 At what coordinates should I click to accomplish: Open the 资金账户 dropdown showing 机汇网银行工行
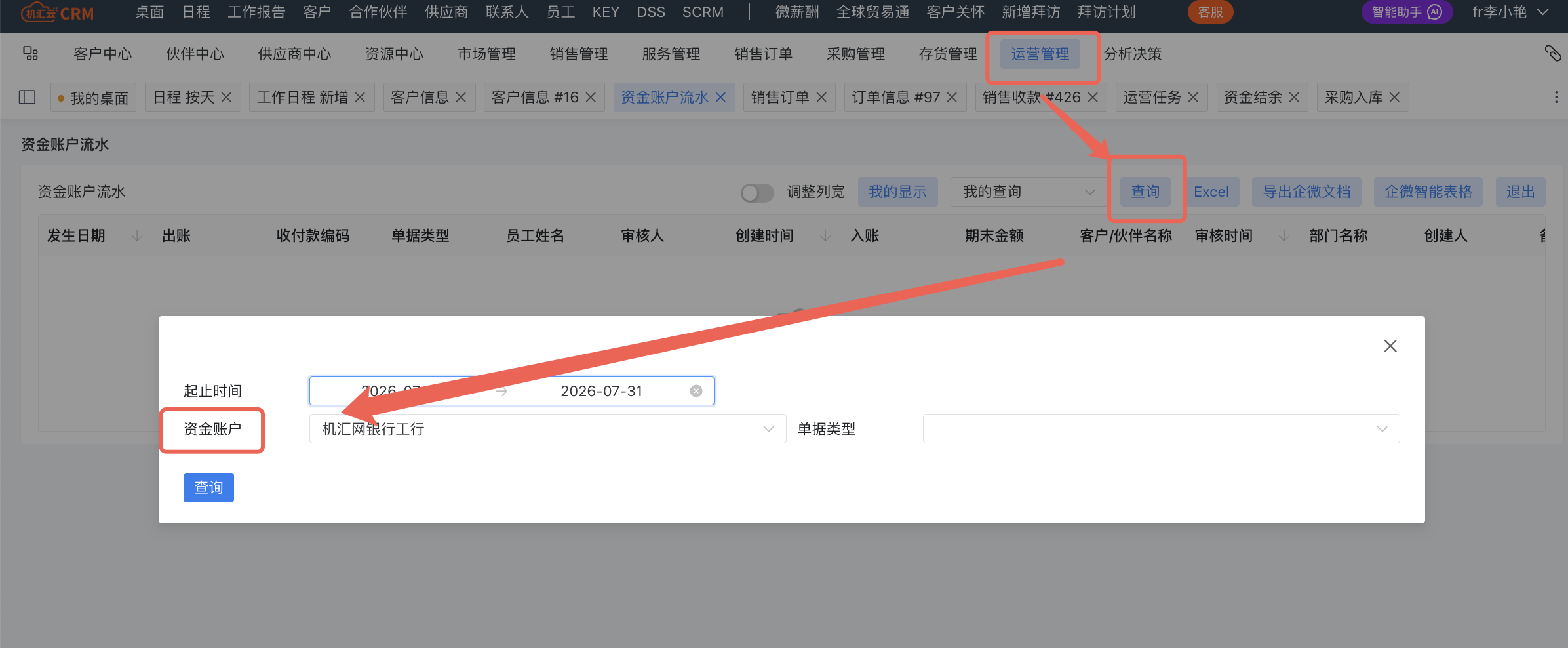547,429
